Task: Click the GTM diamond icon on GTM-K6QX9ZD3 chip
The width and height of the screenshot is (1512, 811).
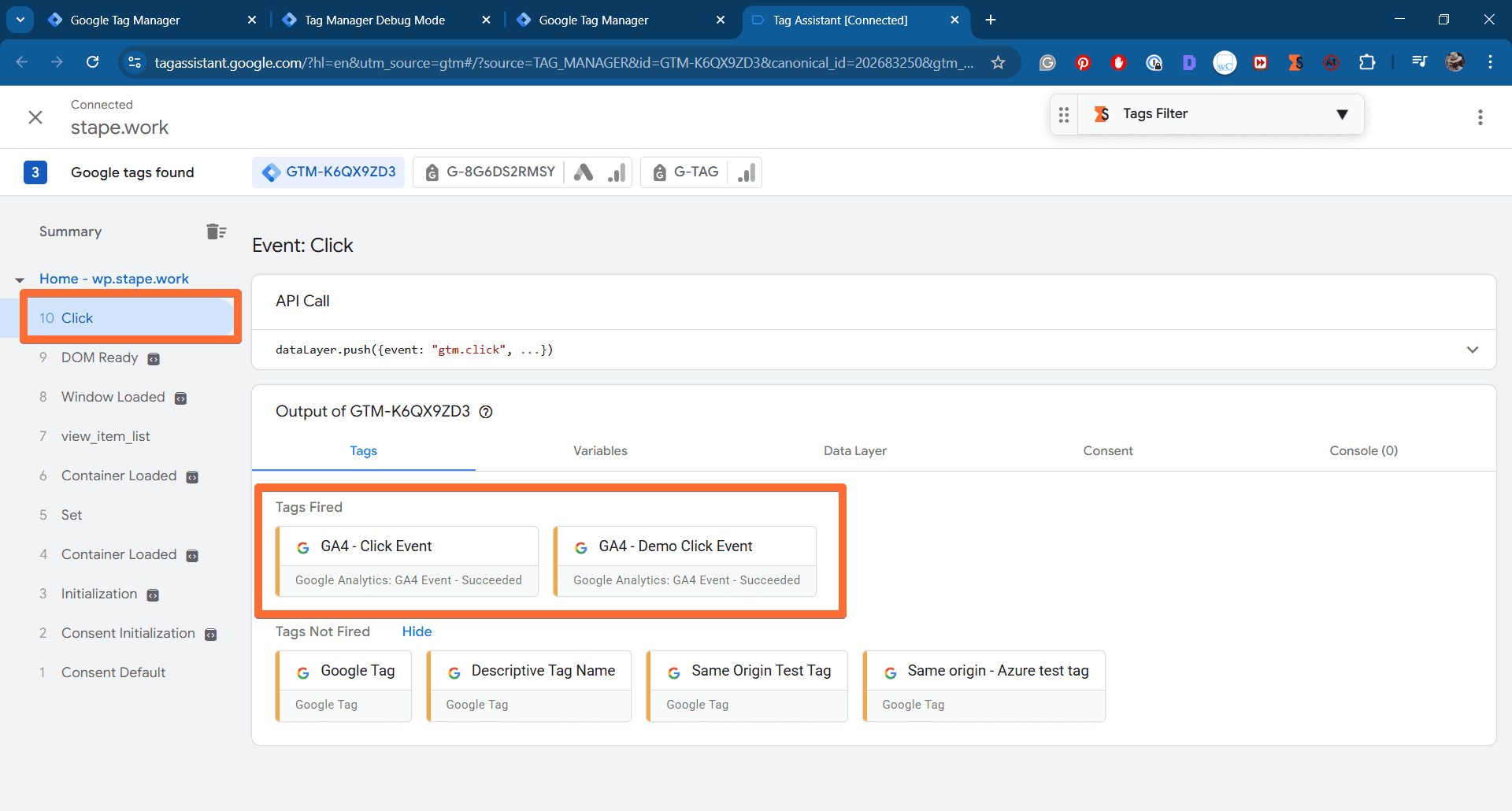Action: point(271,172)
